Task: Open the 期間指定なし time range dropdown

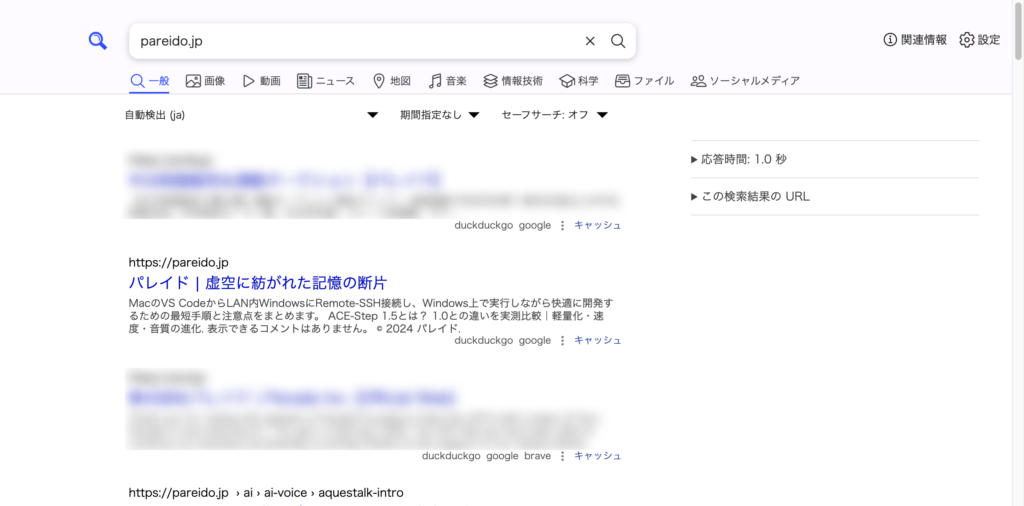Action: click(440, 115)
